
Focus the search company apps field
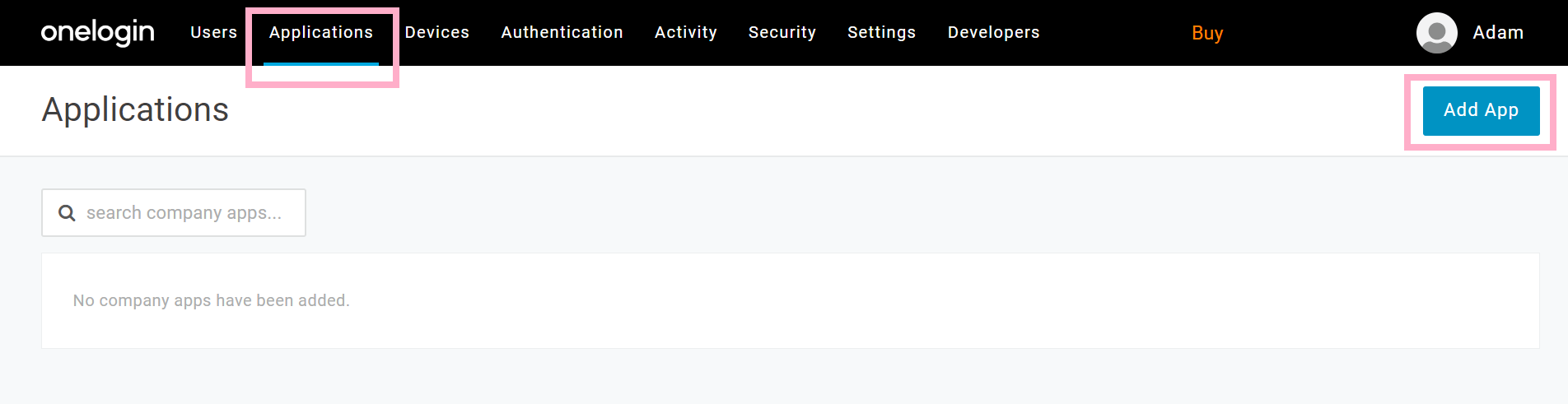174,213
